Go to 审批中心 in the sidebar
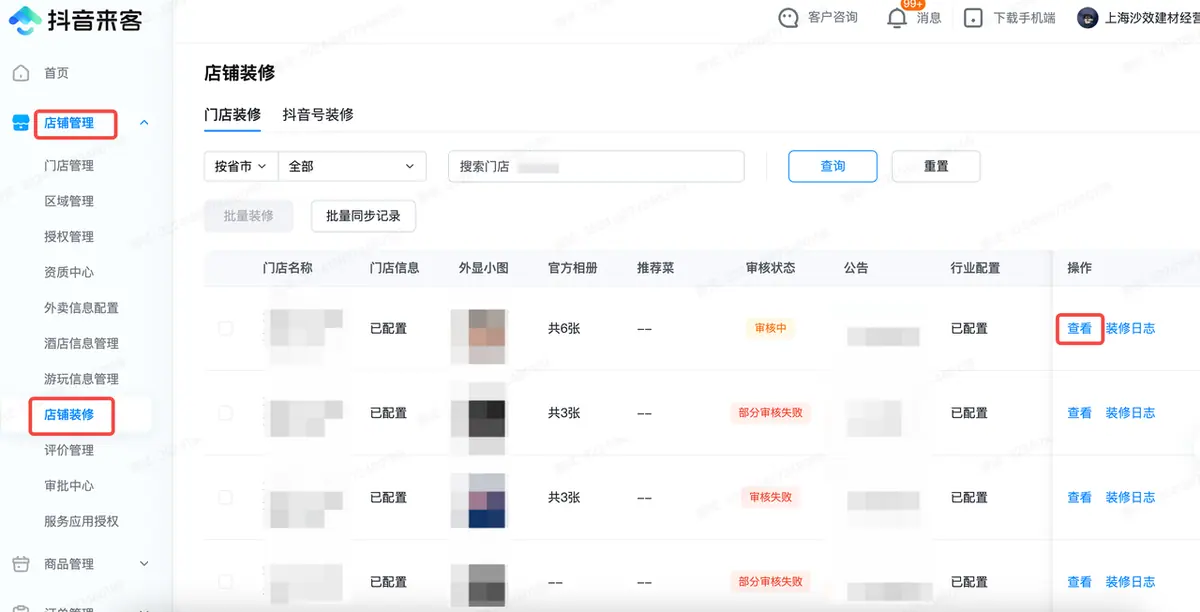The width and height of the screenshot is (1200, 612). click(69, 486)
